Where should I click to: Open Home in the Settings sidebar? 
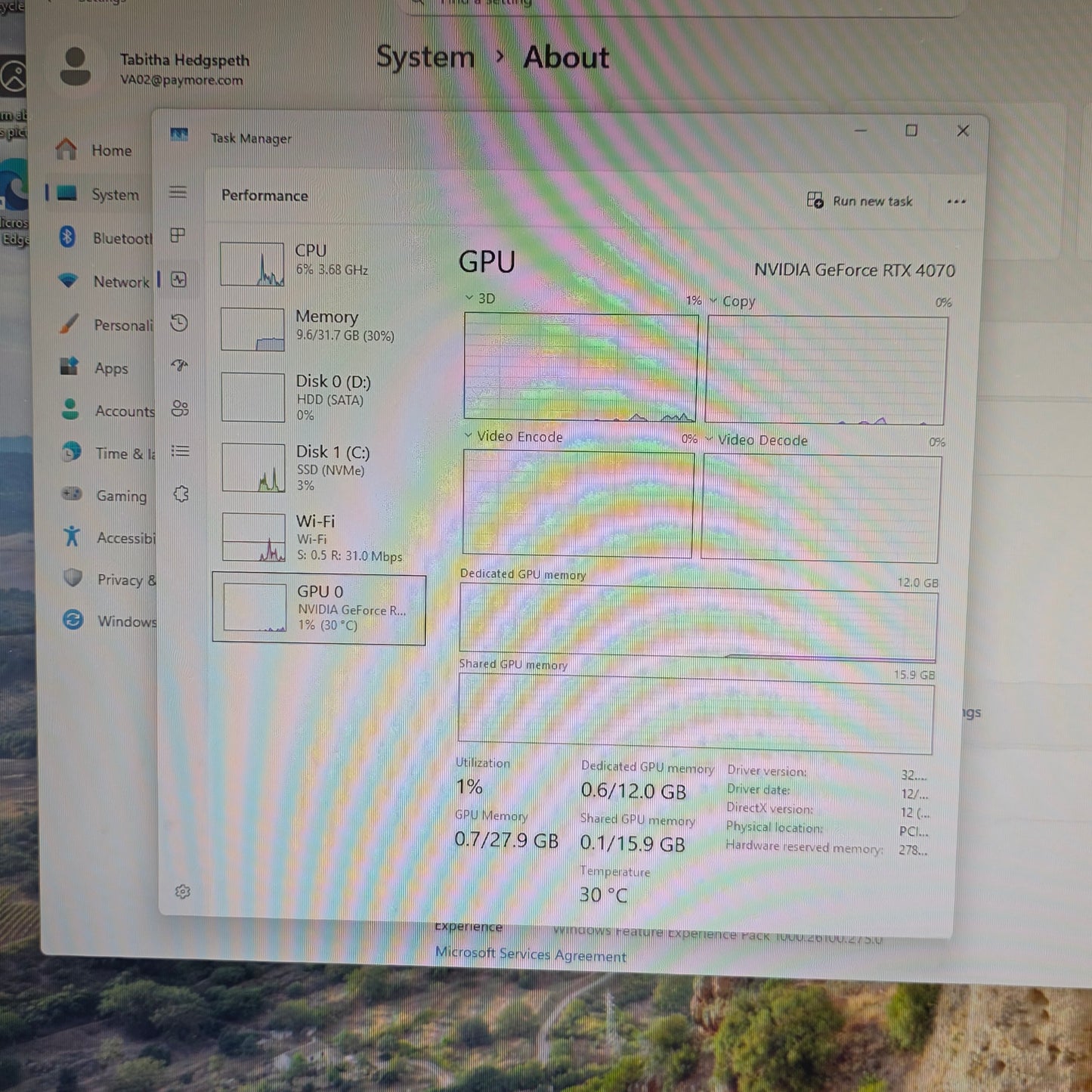[x=110, y=150]
